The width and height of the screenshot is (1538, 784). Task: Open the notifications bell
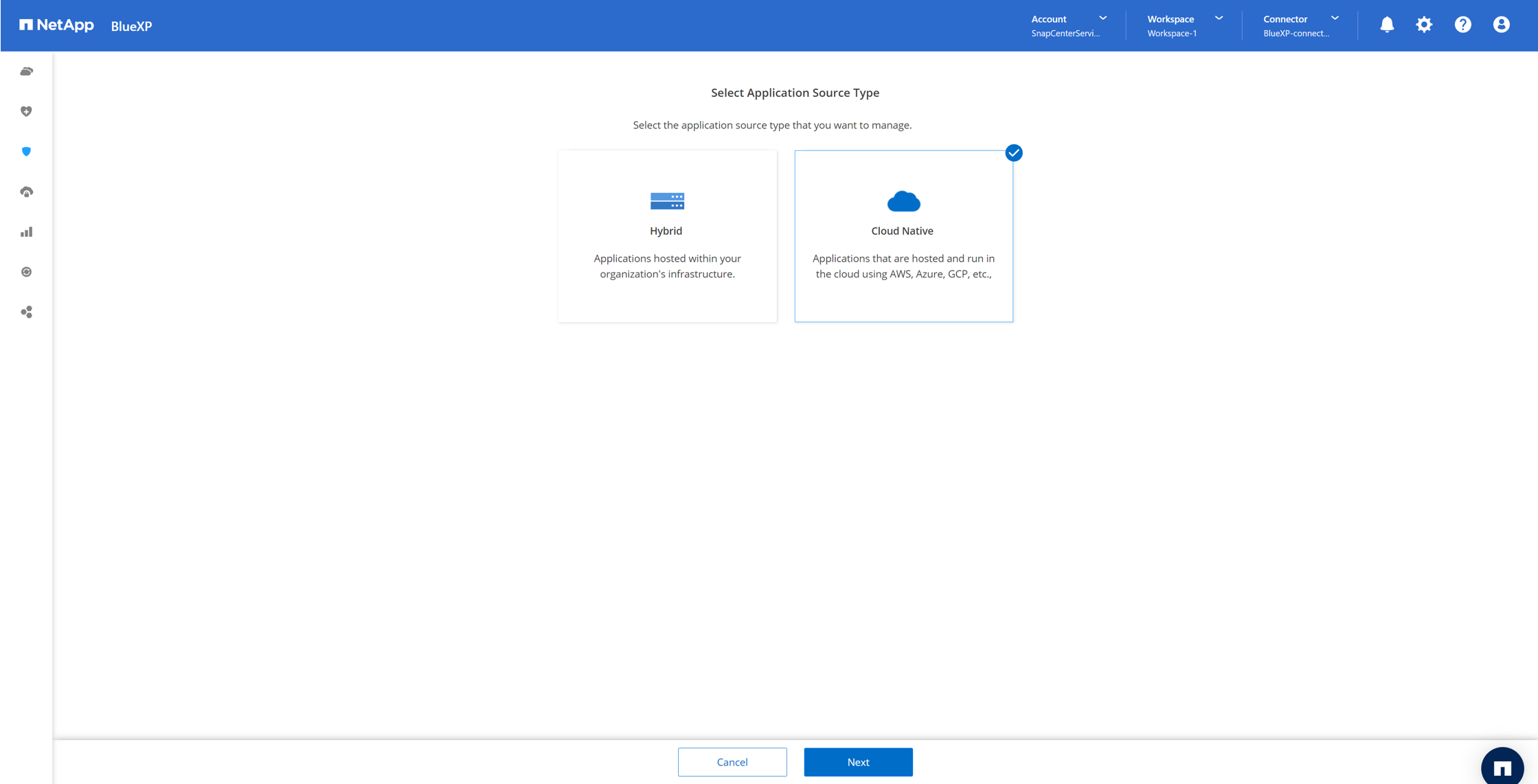[1387, 25]
